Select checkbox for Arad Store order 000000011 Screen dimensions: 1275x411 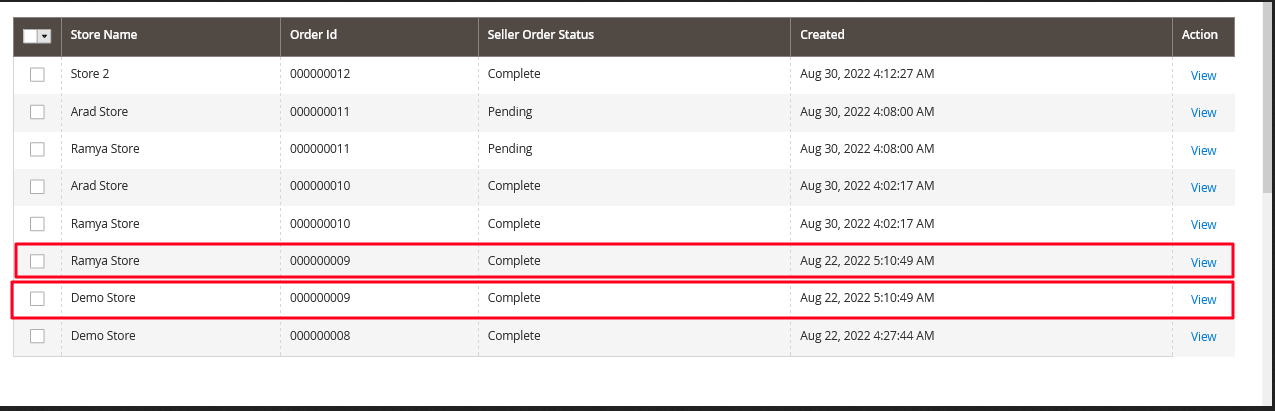(37, 112)
